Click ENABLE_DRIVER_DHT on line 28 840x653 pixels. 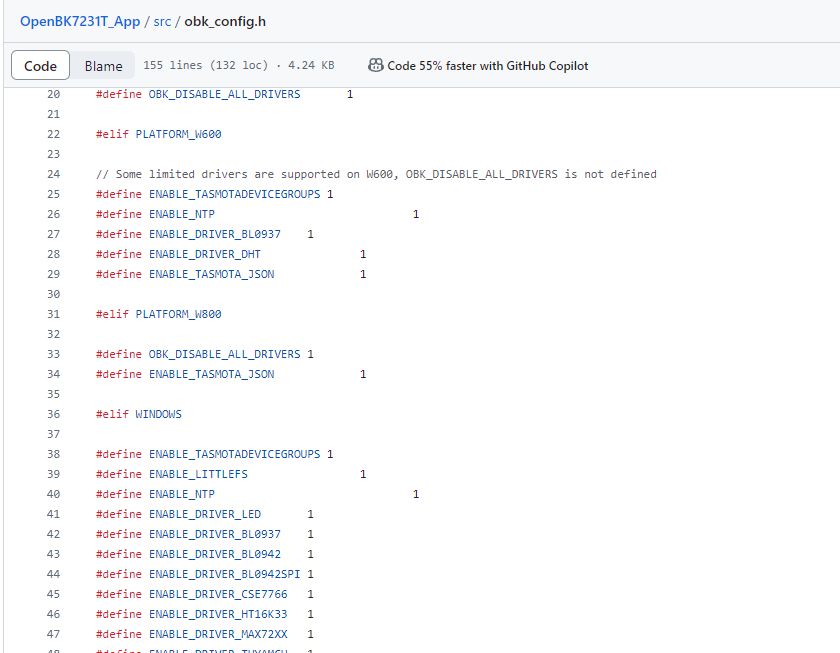[x=205, y=254]
